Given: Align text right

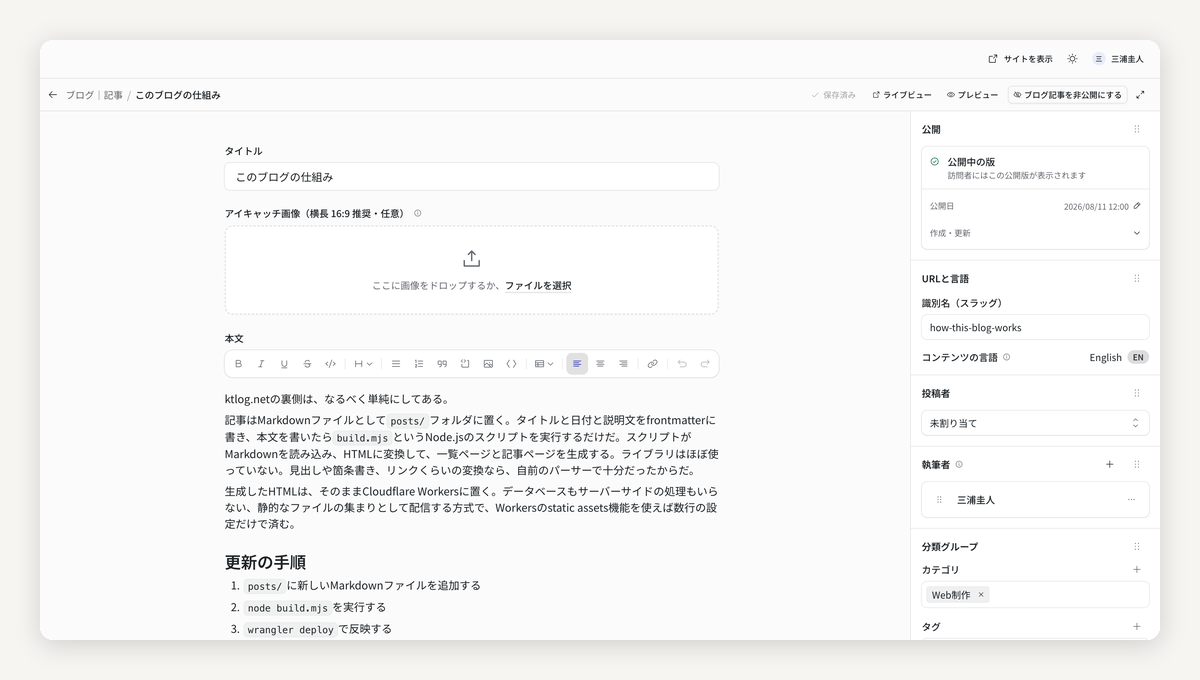Looking at the screenshot, I should (x=623, y=364).
